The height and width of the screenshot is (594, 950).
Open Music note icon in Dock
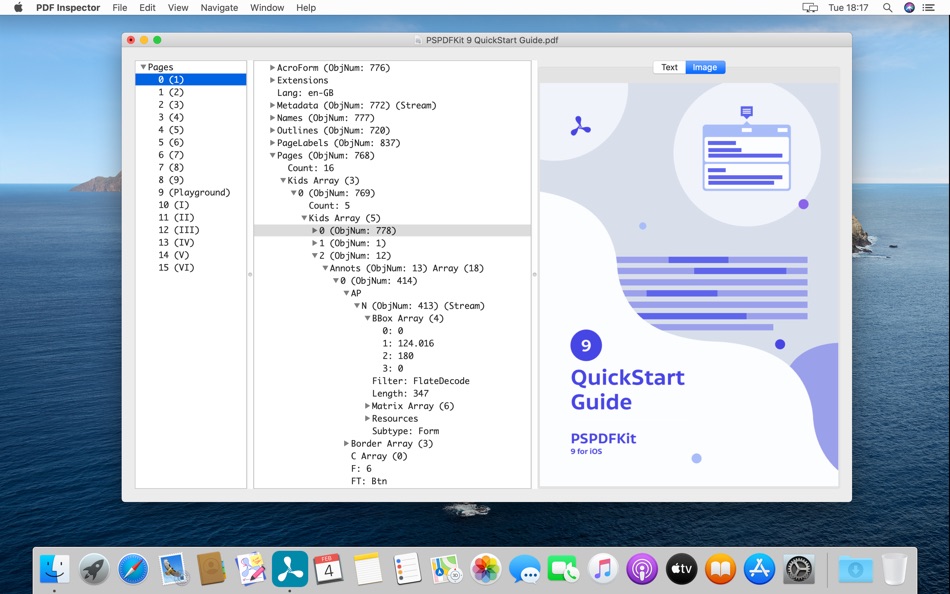pyautogui.click(x=602, y=569)
